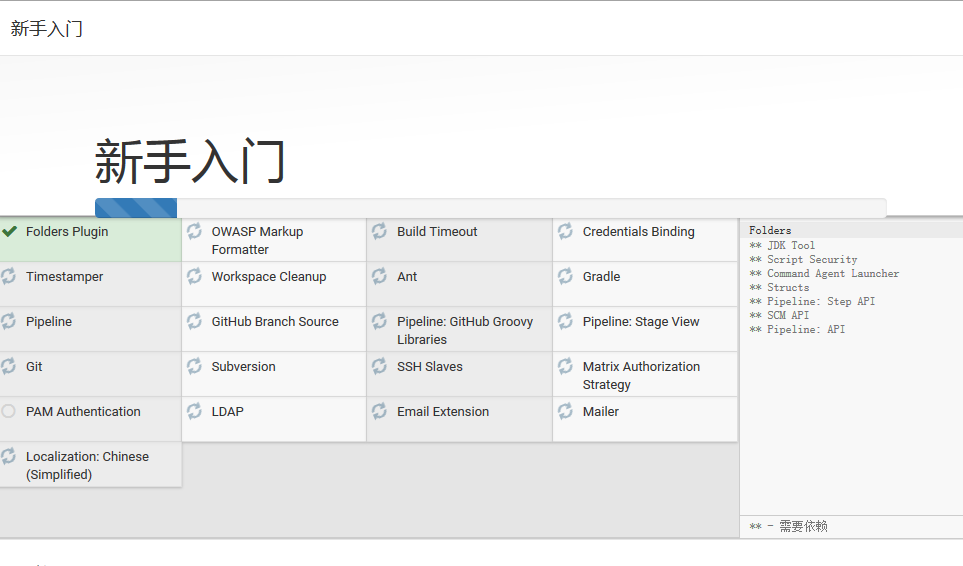The height and width of the screenshot is (566, 963).
Task: Click the GitHub Branch Source label
Action: click(275, 321)
